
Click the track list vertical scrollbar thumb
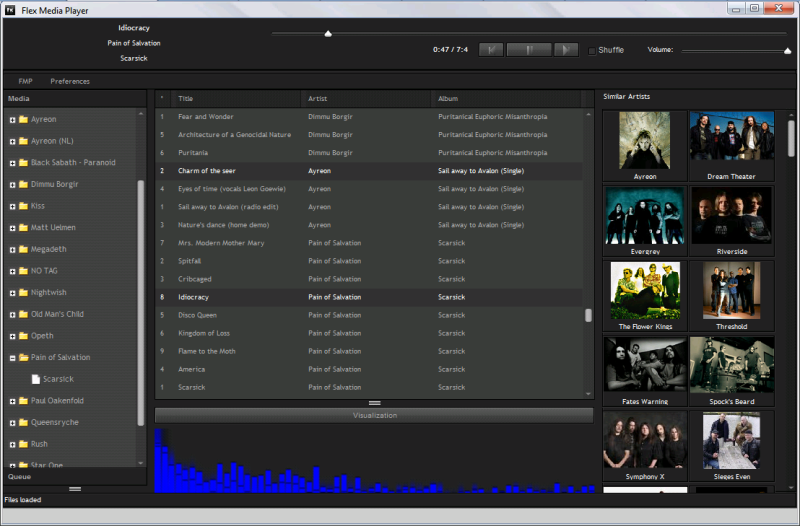588,315
